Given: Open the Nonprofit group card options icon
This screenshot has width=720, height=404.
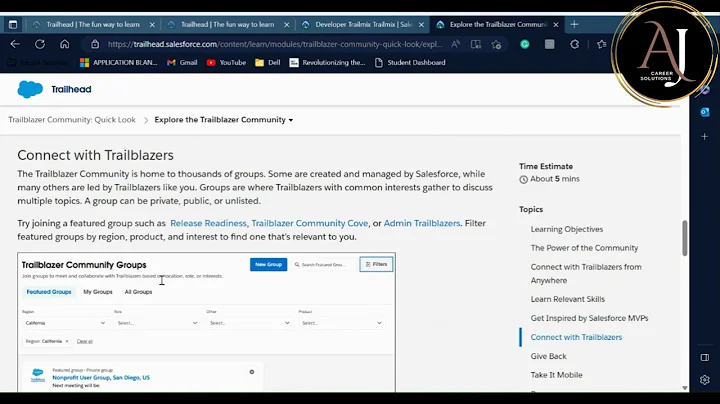Looking at the screenshot, I should coord(252,372).
